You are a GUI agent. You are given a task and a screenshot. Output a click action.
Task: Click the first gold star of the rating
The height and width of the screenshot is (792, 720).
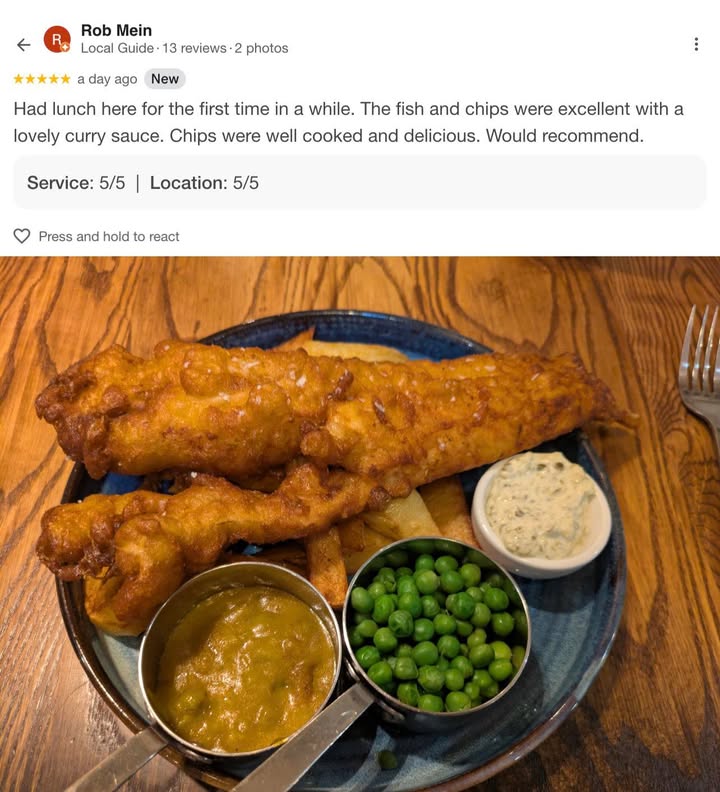click(x=19, y=79)
